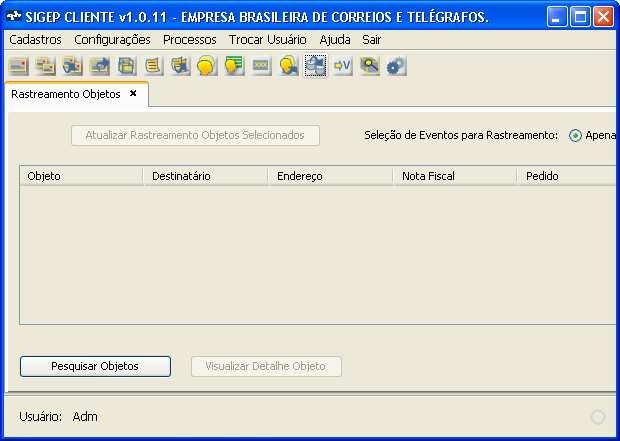
Task: Open the Processos menu
Action: 190,40
